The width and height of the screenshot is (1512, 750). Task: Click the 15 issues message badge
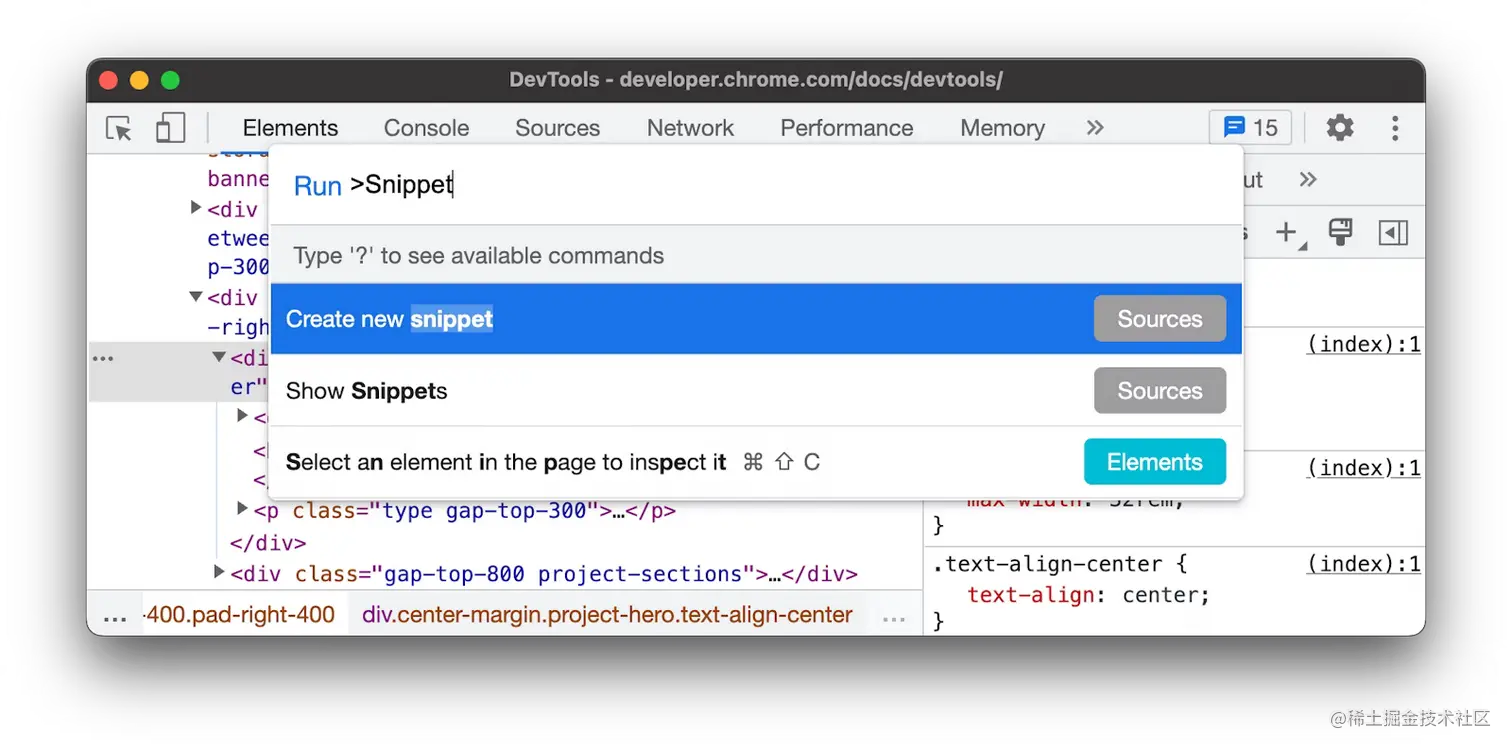[1250, 128]
